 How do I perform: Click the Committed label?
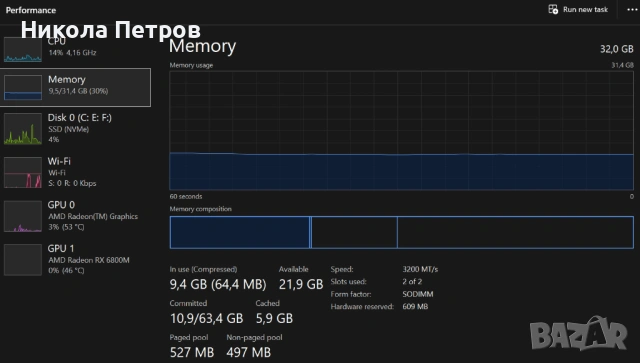tap(188, 303)
